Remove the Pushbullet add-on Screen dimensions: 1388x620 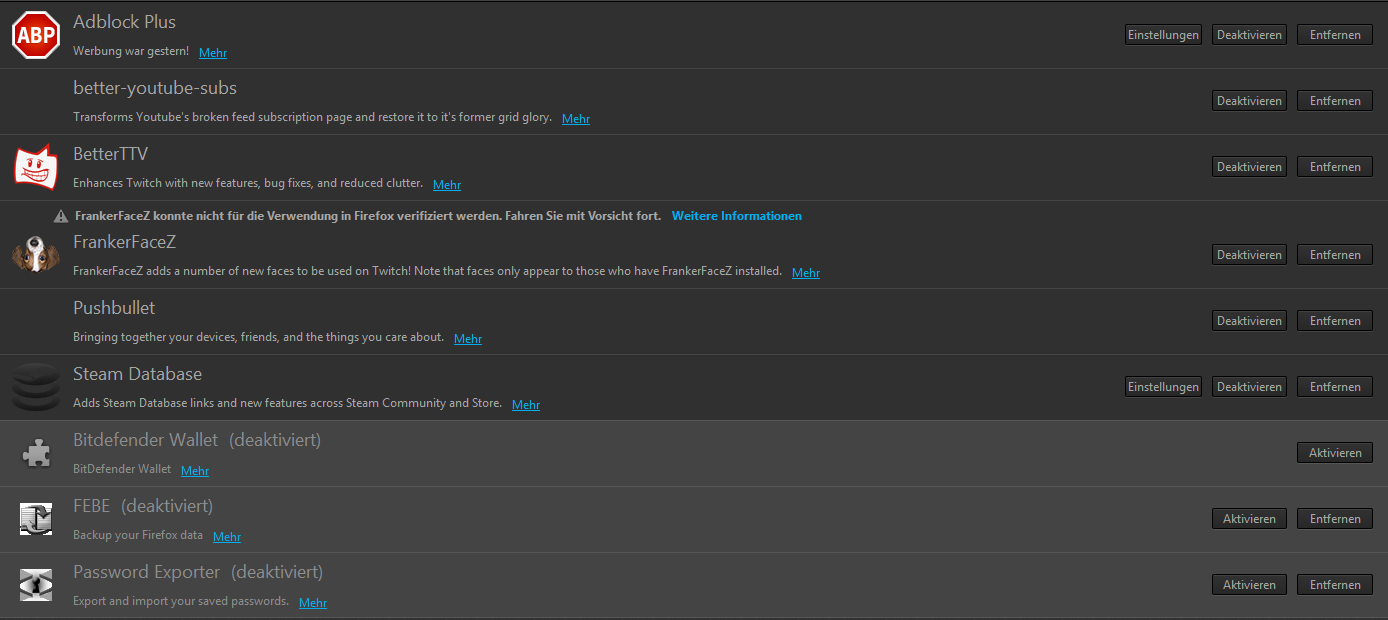(1335, 321)
